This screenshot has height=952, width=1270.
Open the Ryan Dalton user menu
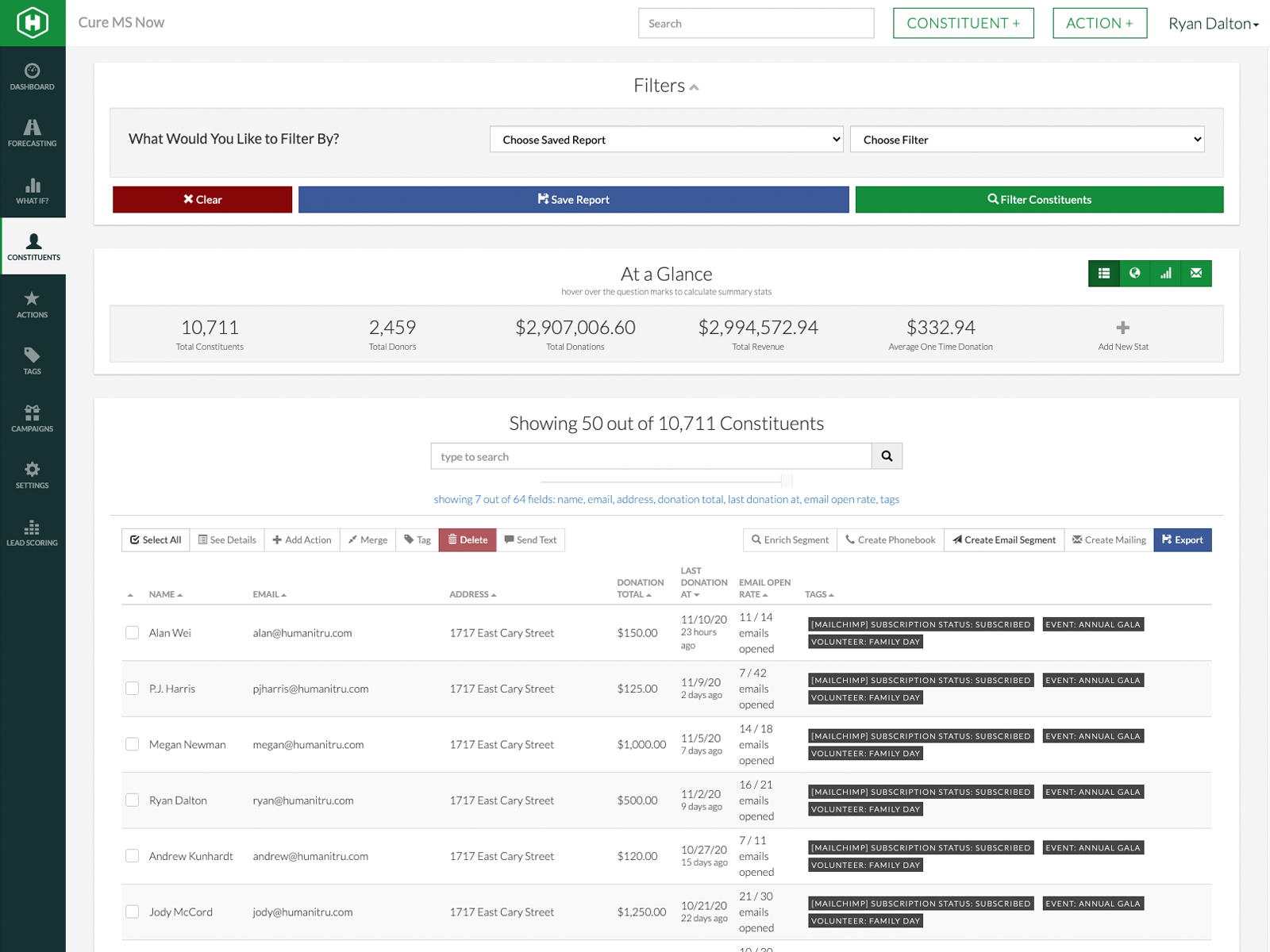coord(1214,24)
